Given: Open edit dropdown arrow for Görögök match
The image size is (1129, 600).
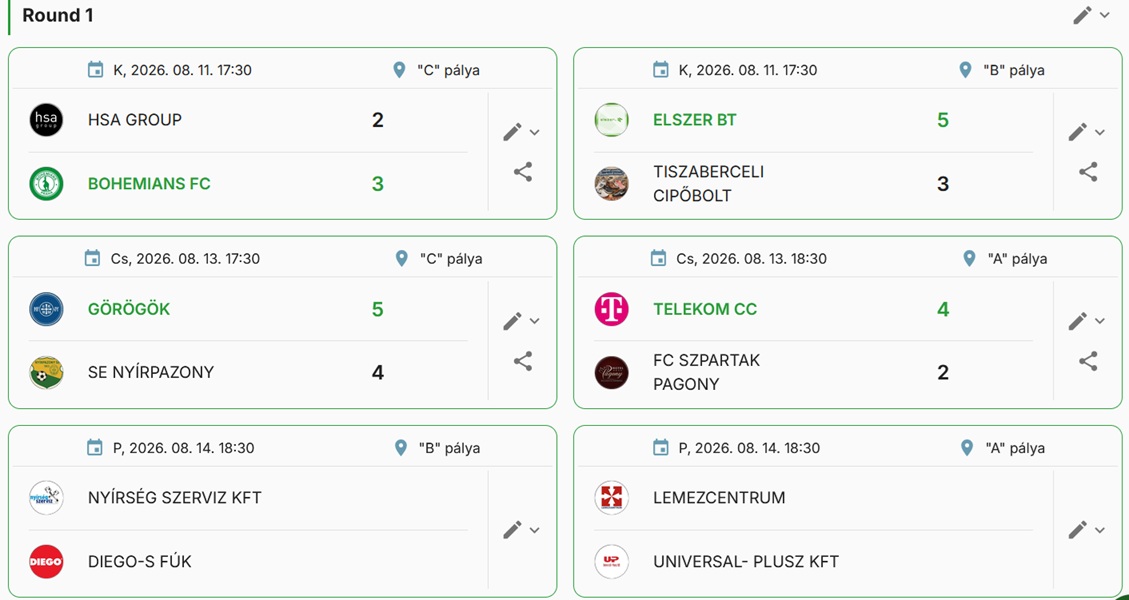Looking at the screenshot, I should (x=534, y=321).
